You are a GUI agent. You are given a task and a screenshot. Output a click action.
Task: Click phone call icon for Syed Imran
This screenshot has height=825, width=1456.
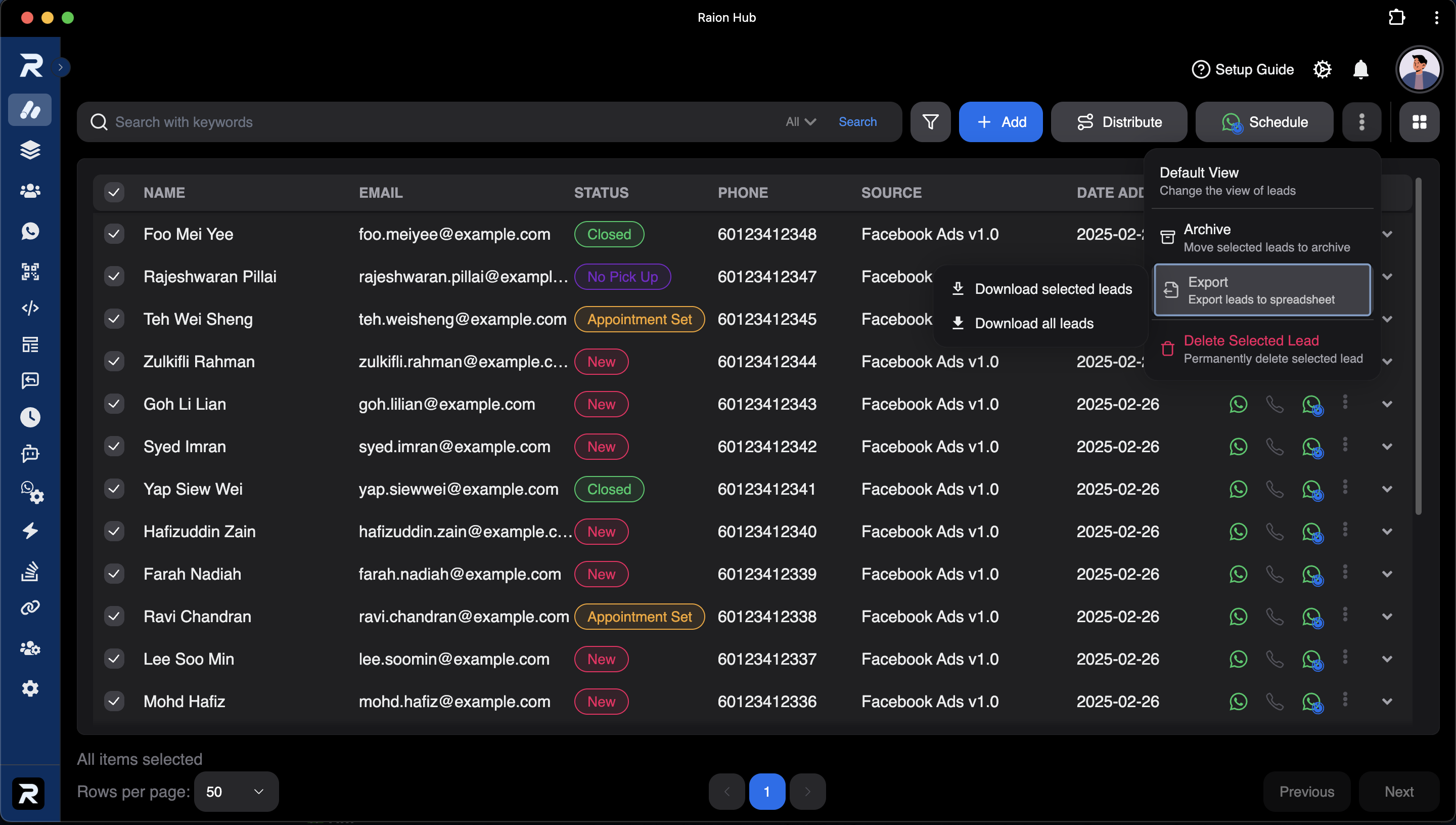(x=1274, y=447)
